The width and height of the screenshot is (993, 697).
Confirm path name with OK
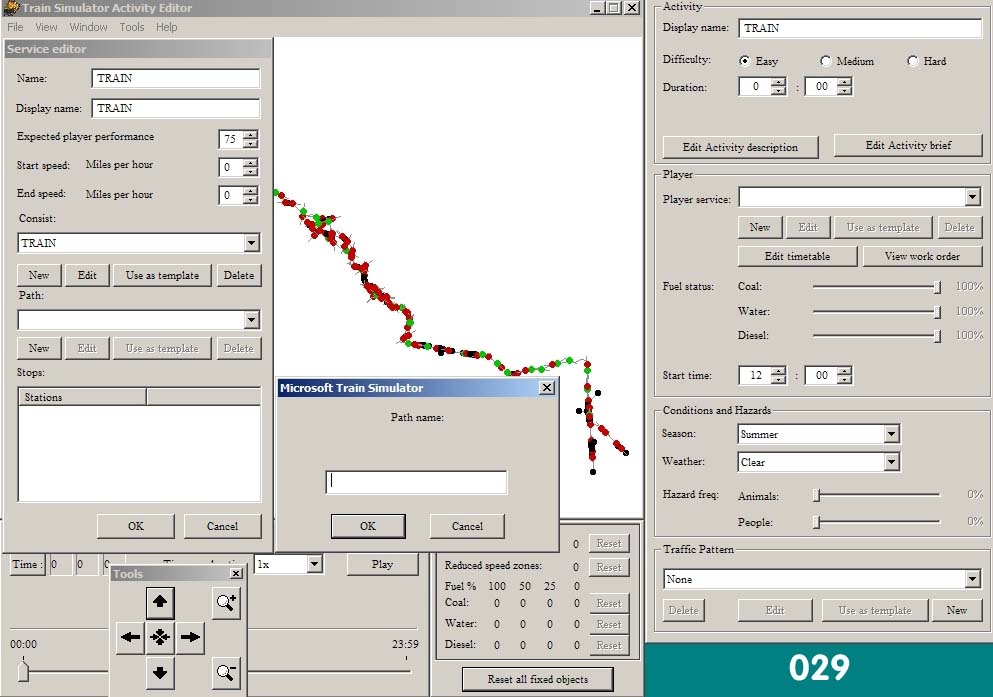(368, 526)
